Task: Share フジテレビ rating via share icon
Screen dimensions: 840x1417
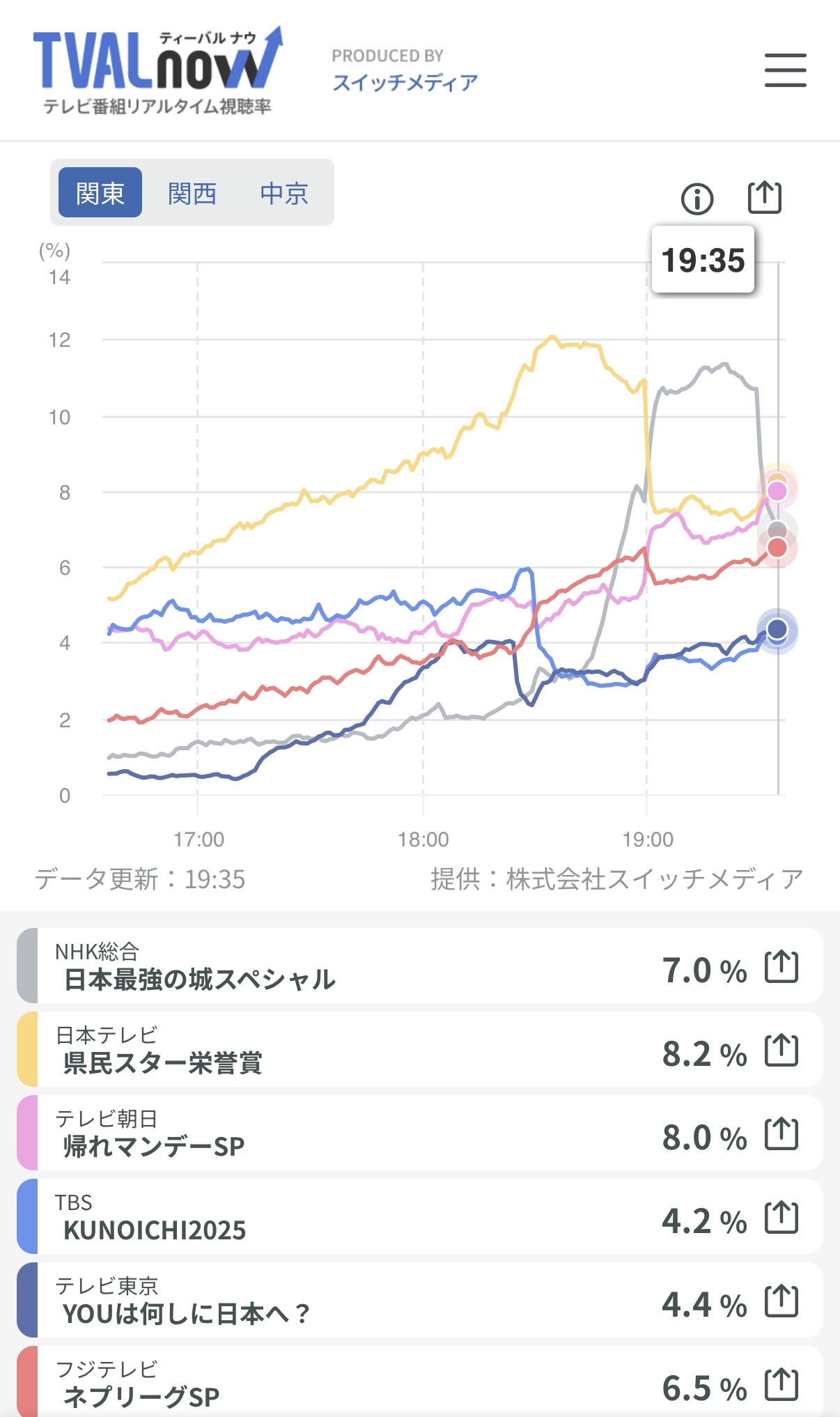Action: click(781, 1384)
